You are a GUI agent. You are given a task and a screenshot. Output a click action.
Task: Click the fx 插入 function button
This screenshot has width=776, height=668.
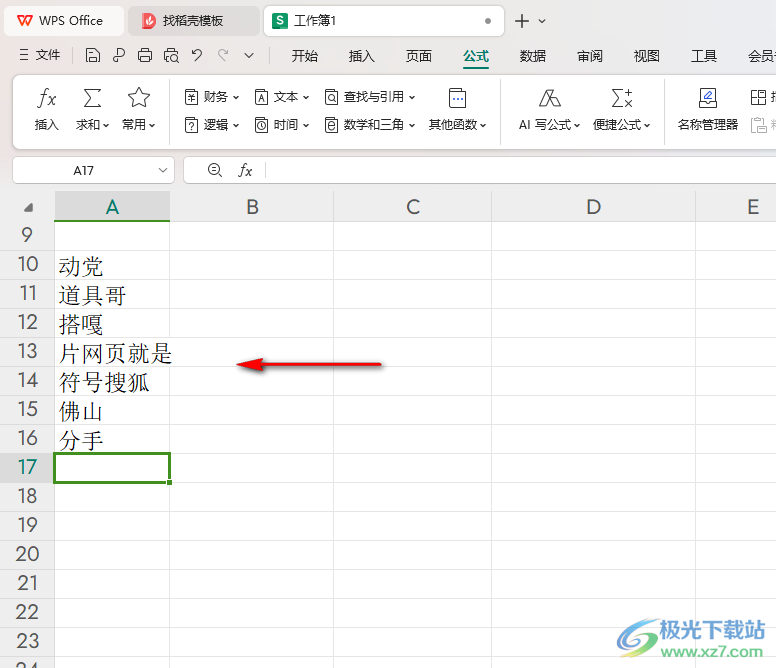click(47, 109)
